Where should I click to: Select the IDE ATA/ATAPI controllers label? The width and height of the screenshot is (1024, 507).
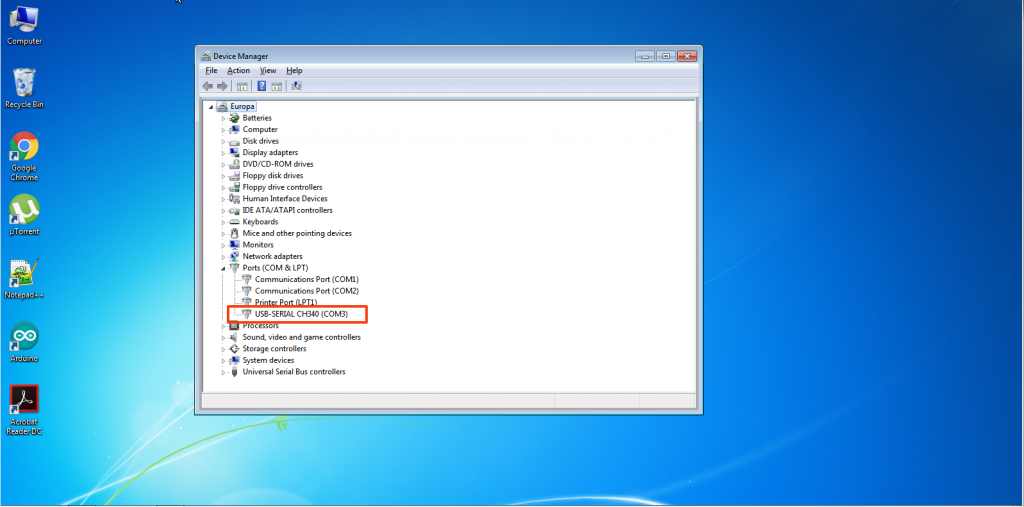pyautogui.click(x=287, y=210)
